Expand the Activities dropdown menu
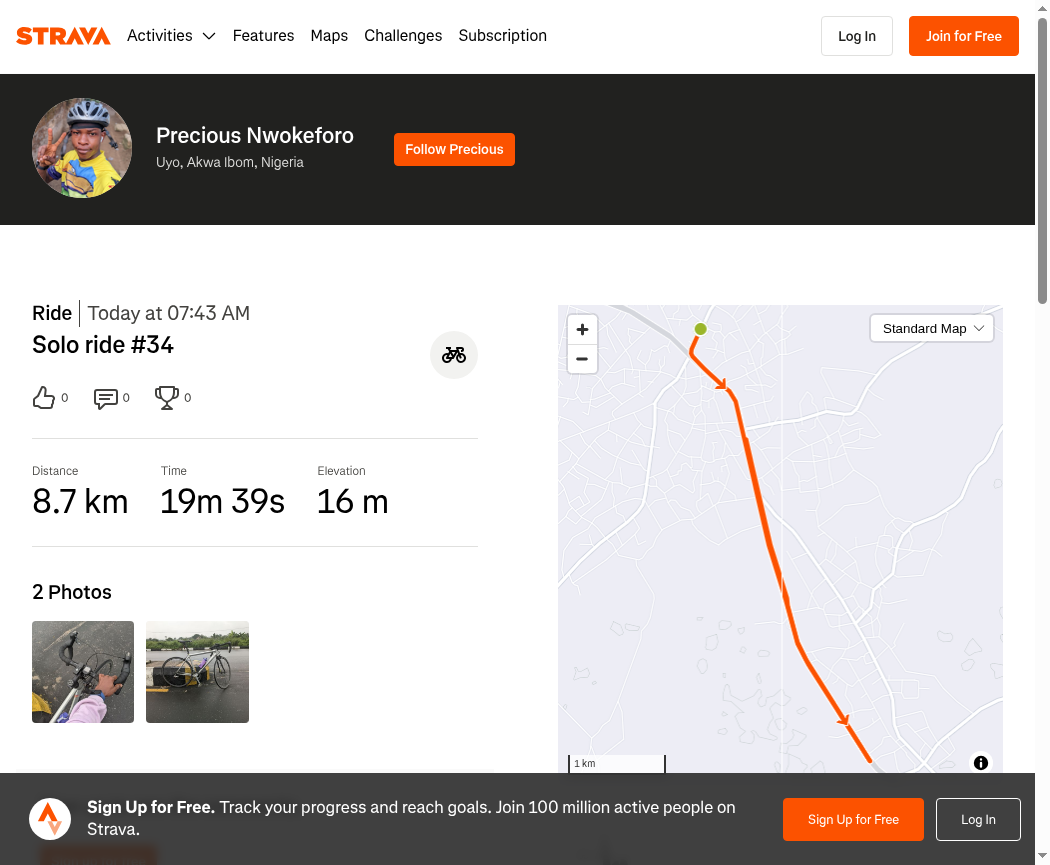This screenshot has height=865, width=1050. [x=171, y=35]
